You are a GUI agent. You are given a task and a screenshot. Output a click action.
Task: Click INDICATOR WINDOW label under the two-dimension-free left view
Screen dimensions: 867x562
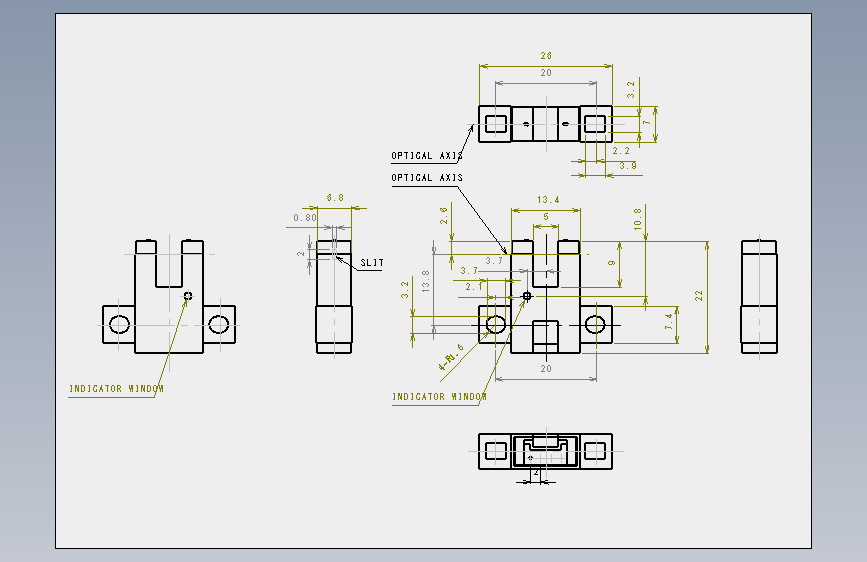coord(116,389)
